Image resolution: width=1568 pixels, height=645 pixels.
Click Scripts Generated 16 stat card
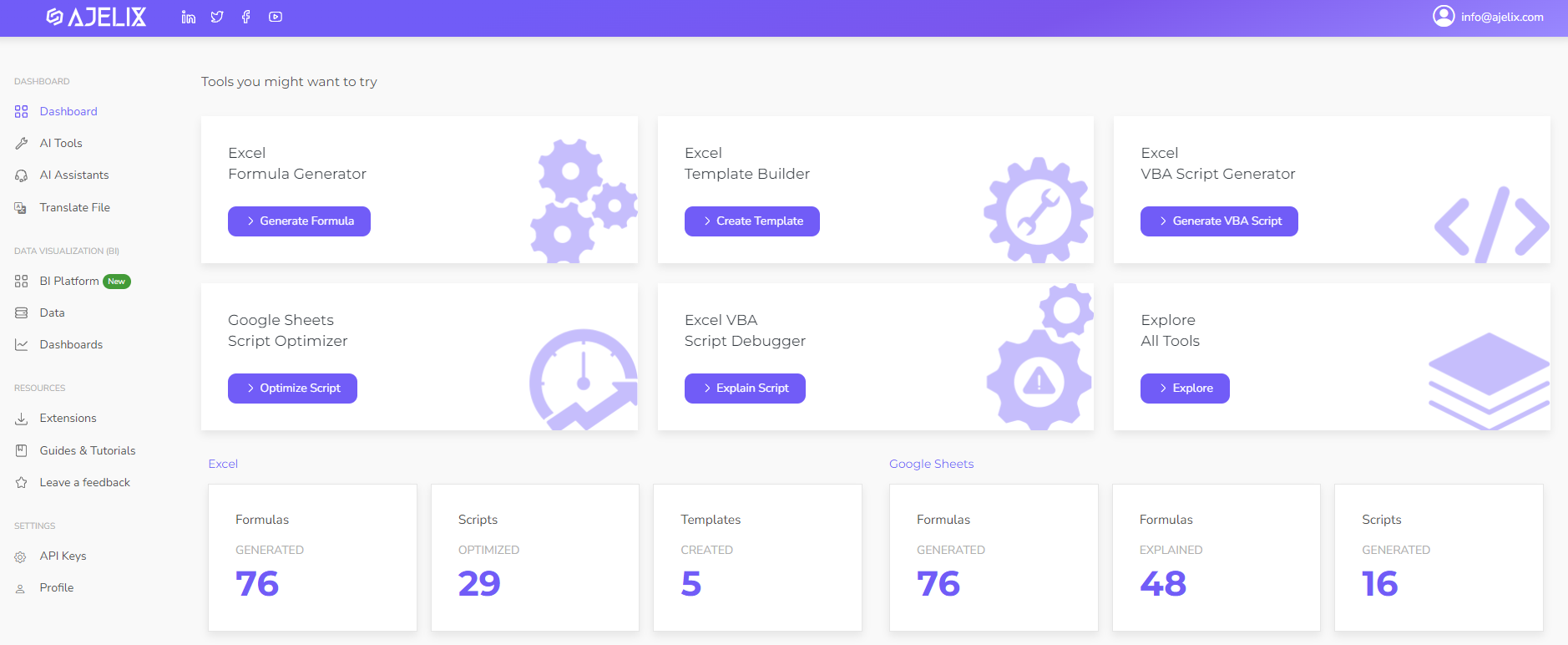tap(1439, 557)
